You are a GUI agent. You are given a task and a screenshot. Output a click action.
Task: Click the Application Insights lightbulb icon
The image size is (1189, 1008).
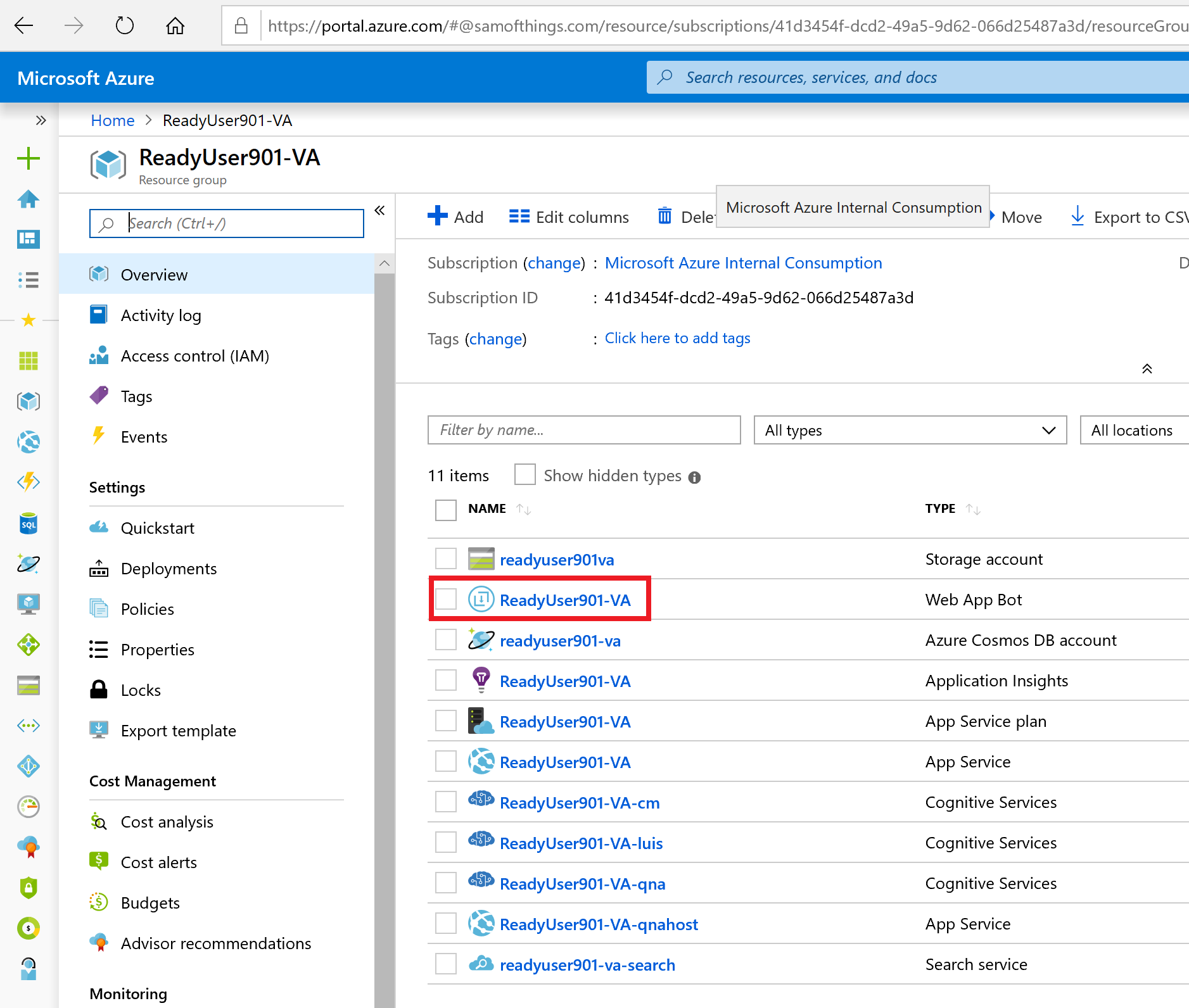[481, 680]
